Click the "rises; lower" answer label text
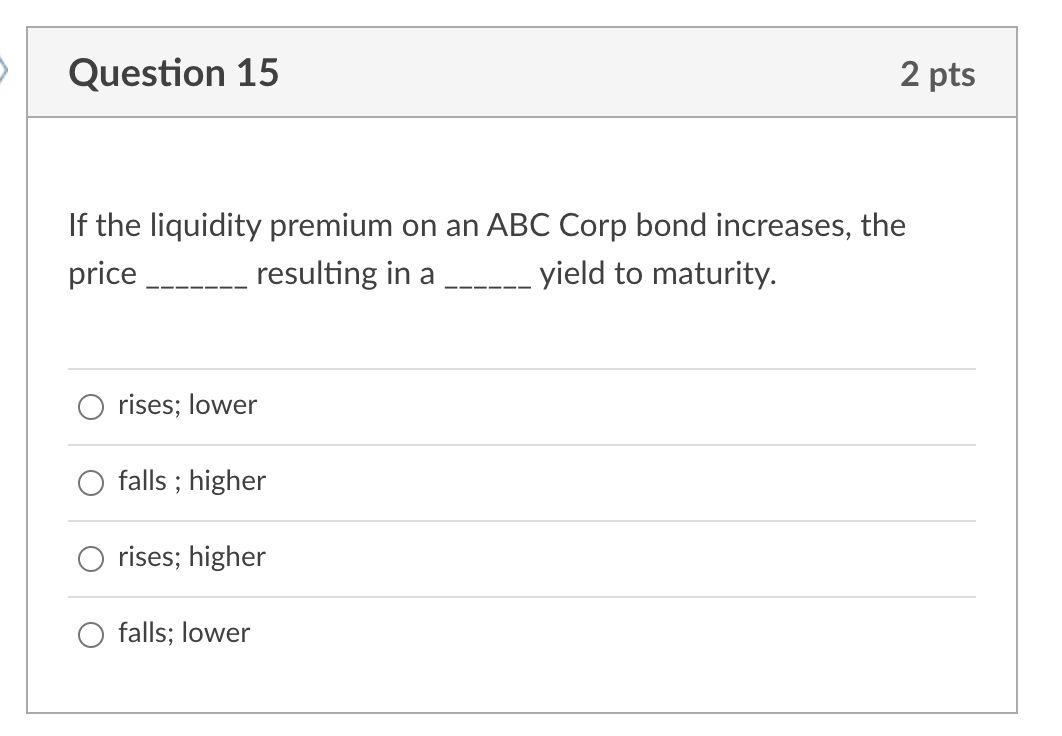1062x736 pixels. tap(186, 405)
